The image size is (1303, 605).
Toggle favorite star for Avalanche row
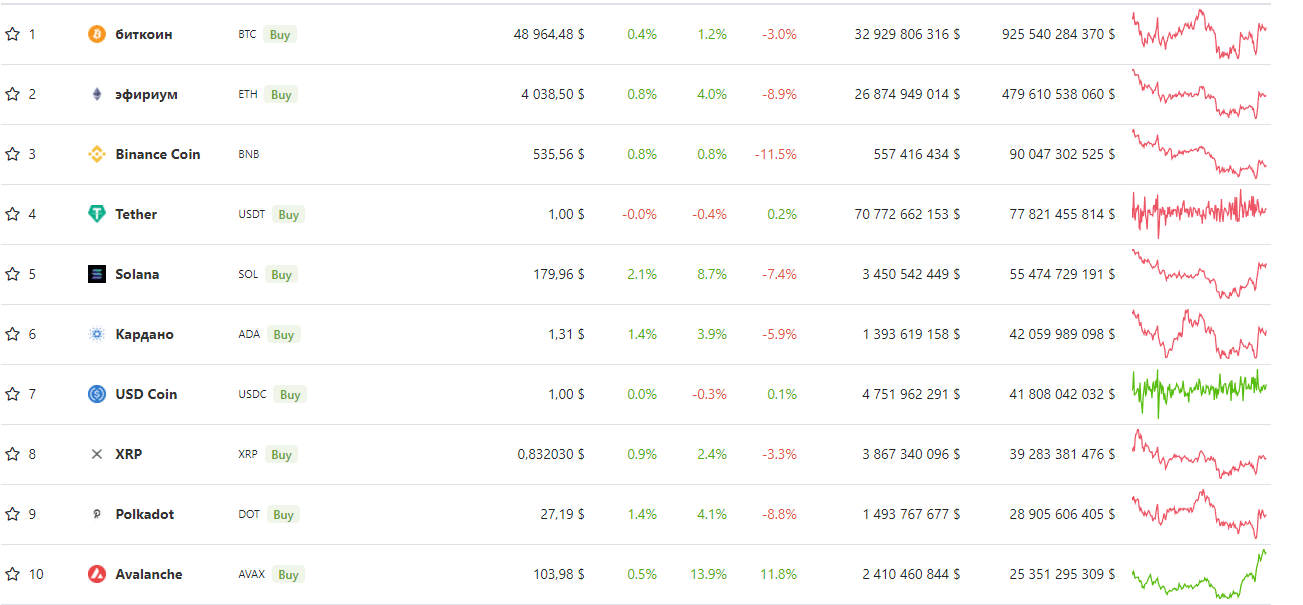click(12, 574)
